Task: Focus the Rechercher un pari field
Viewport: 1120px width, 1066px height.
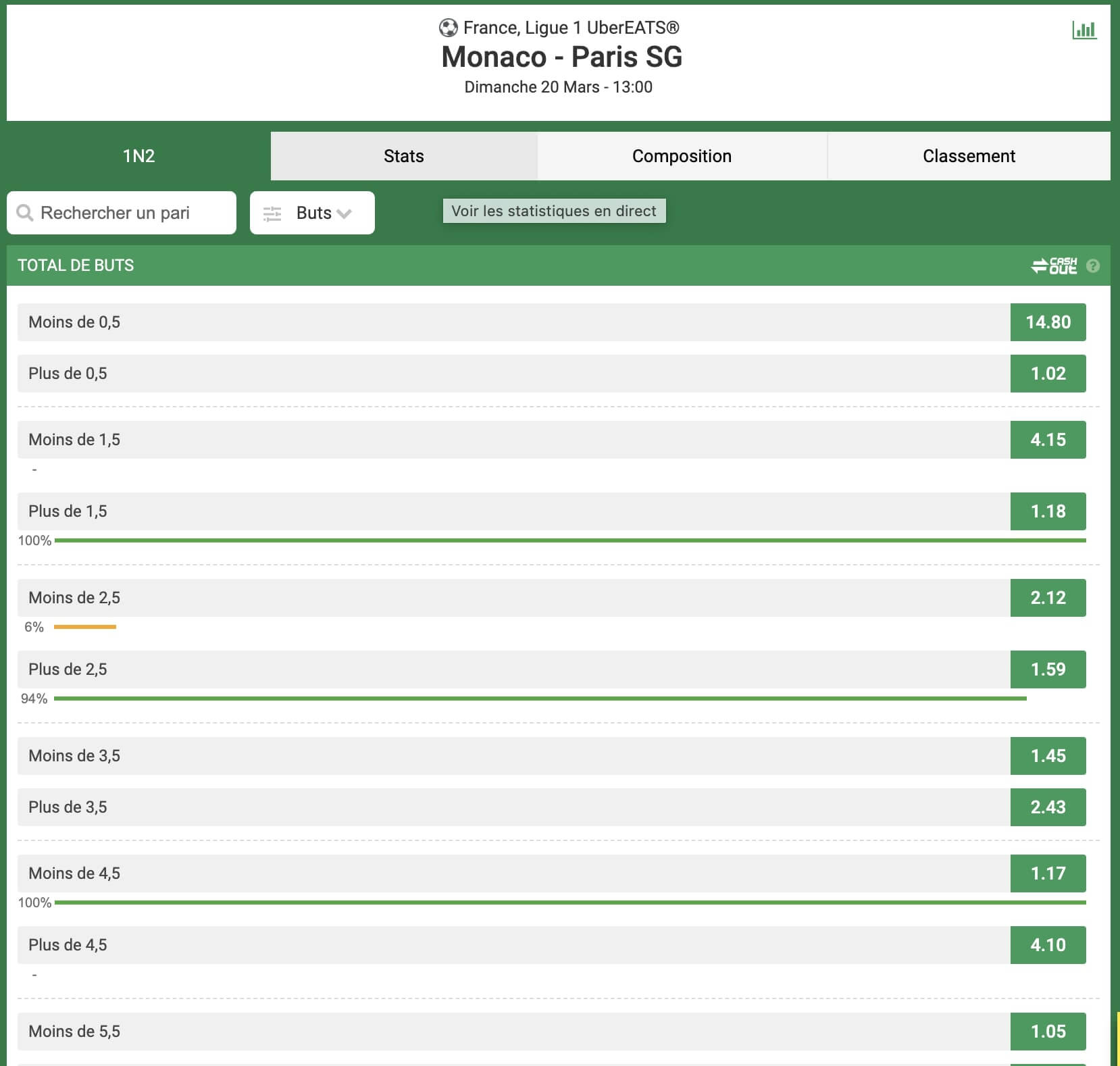Action: coord(122,213)
